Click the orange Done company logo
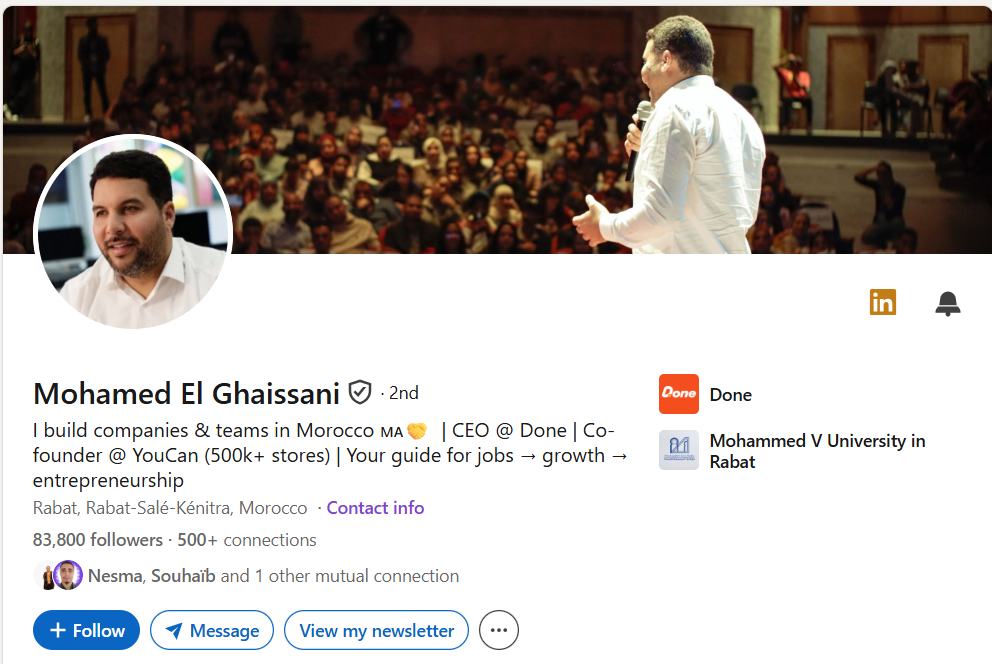The width and height of the screenshot is (992, 664). tap(679, 394)
